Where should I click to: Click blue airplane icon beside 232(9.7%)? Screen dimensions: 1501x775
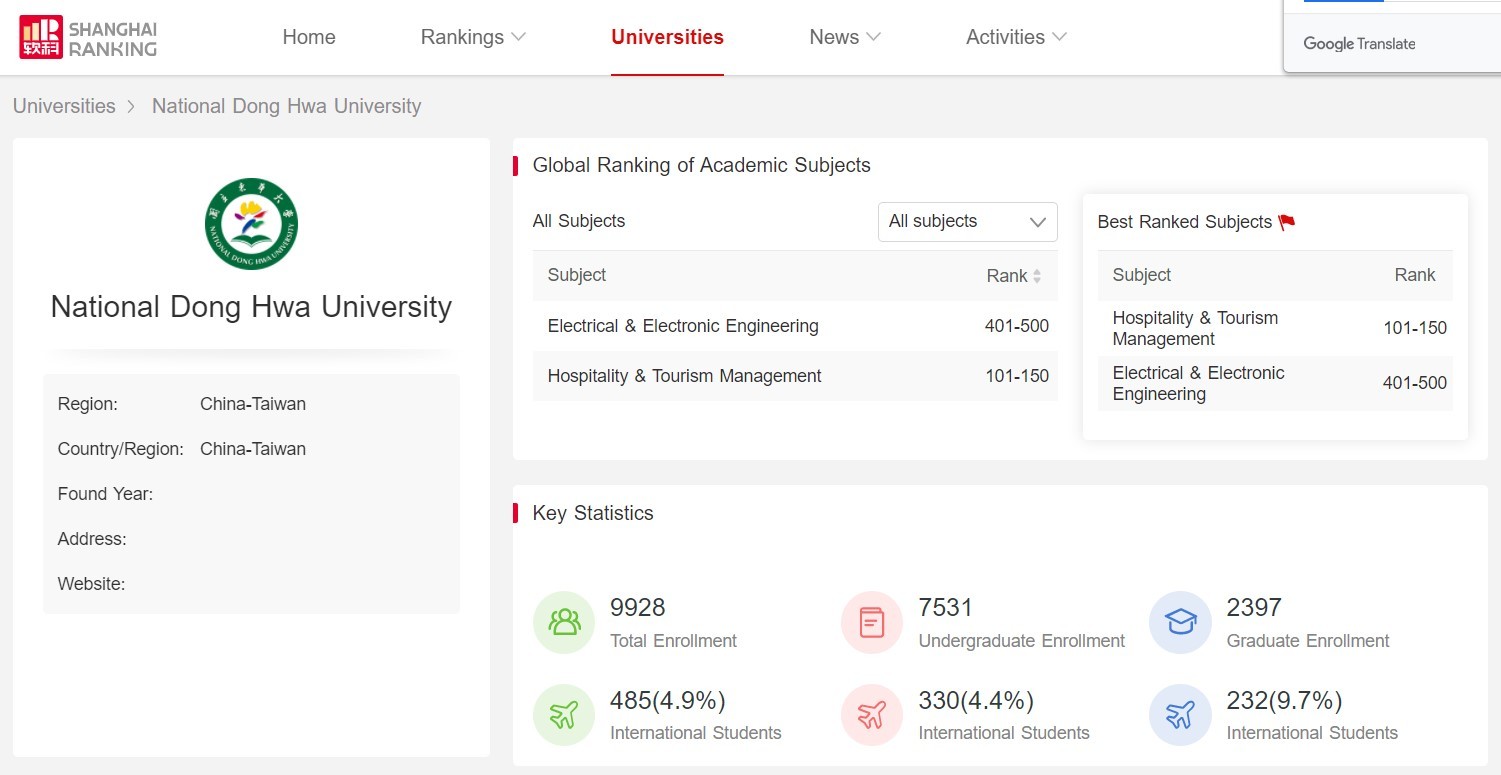[1180, 715]
